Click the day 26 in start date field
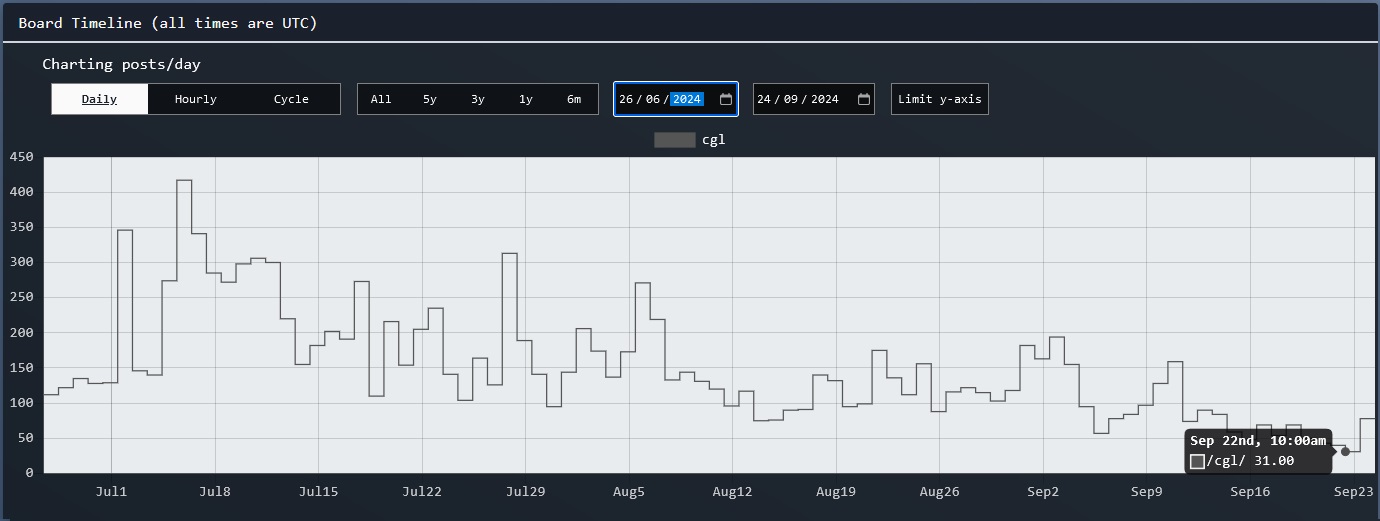Viewport: 1380px width, 521px height. coord(626,99)
